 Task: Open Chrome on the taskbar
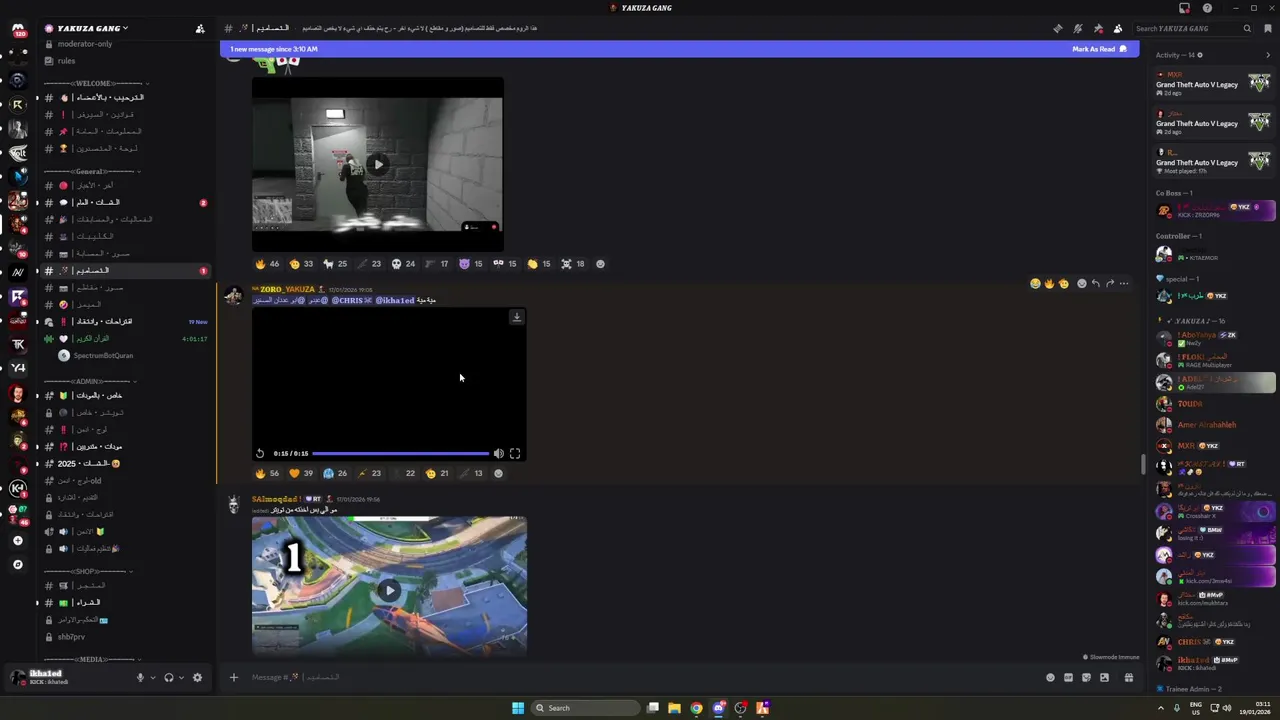coord(696,708)
